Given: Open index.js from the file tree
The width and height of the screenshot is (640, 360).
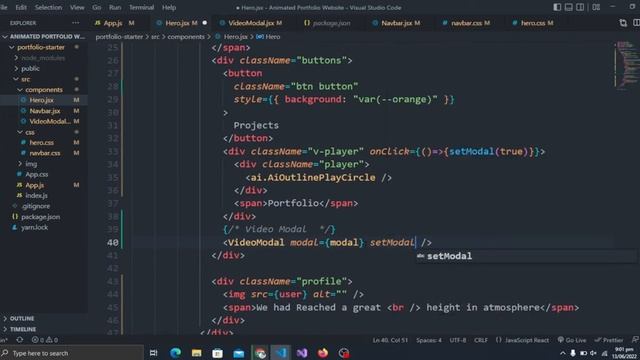Looking at the screenshot, I should 36,196.
